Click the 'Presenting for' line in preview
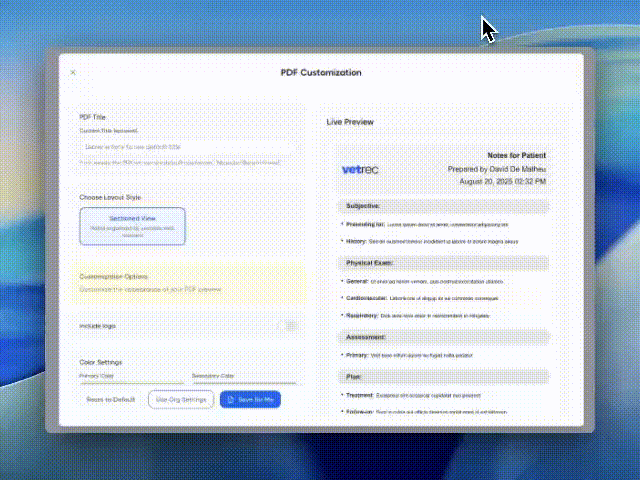The width and height of the screenshot is (640, 480). coord(425,224)
